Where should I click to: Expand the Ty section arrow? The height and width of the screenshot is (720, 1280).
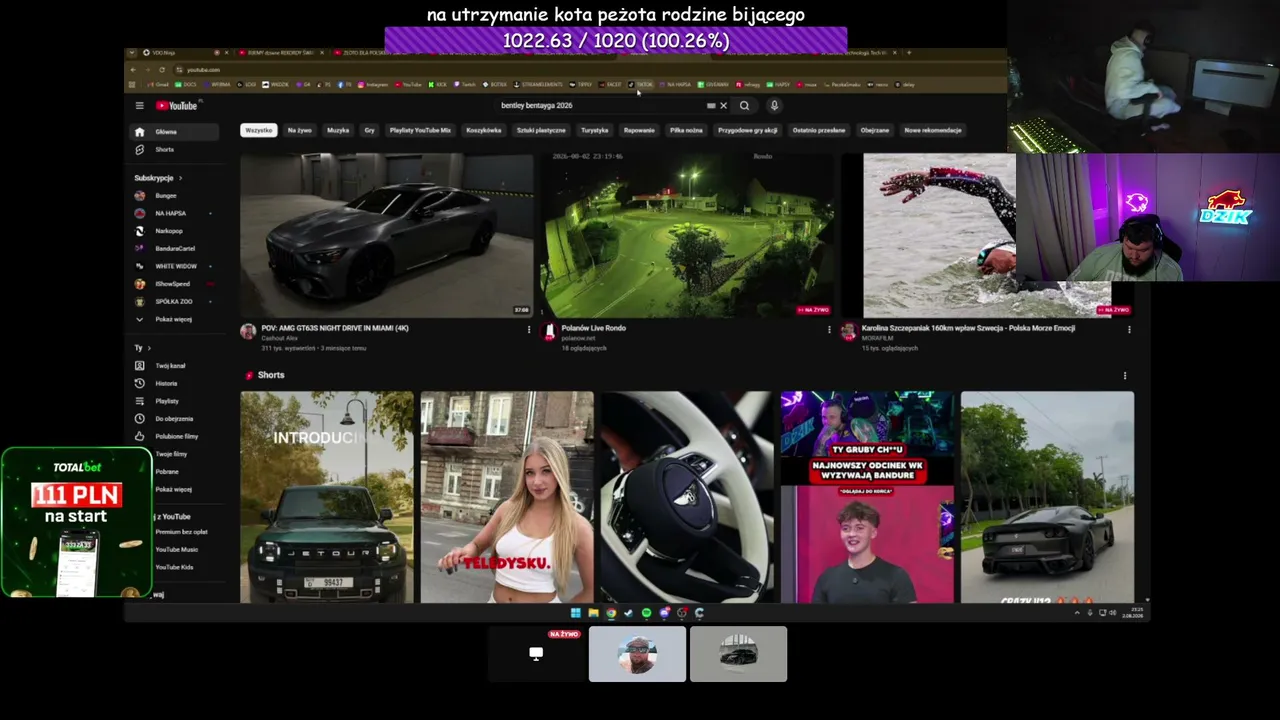(149, 348)
